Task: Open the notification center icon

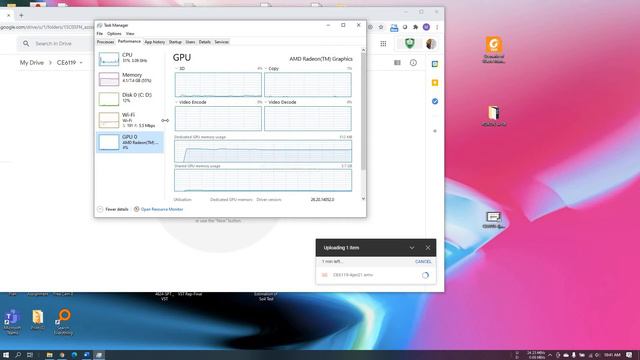Action: point(629,355)
